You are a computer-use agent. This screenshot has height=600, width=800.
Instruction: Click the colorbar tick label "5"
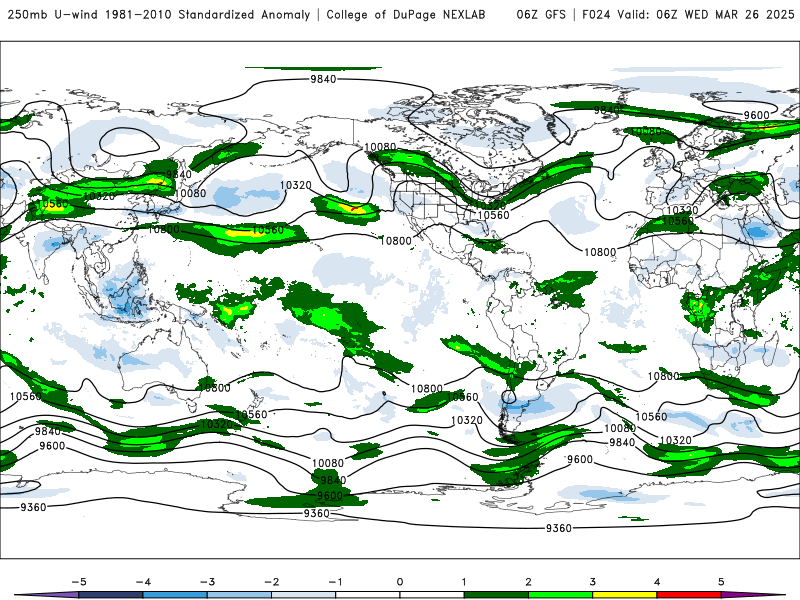pyautogui.click(x=721, y=582)
